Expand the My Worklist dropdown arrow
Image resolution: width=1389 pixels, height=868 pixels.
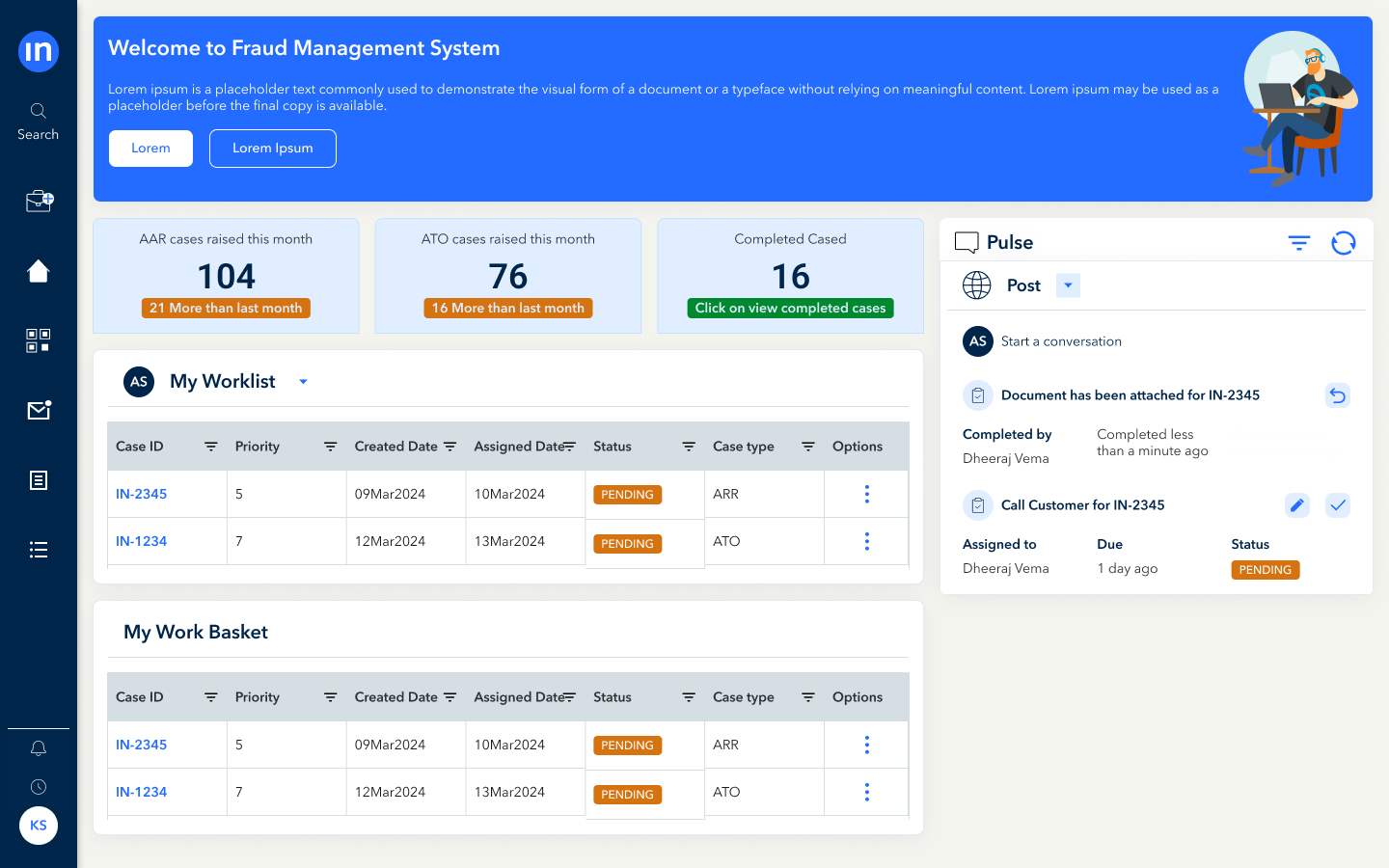(x=303, y=382)
